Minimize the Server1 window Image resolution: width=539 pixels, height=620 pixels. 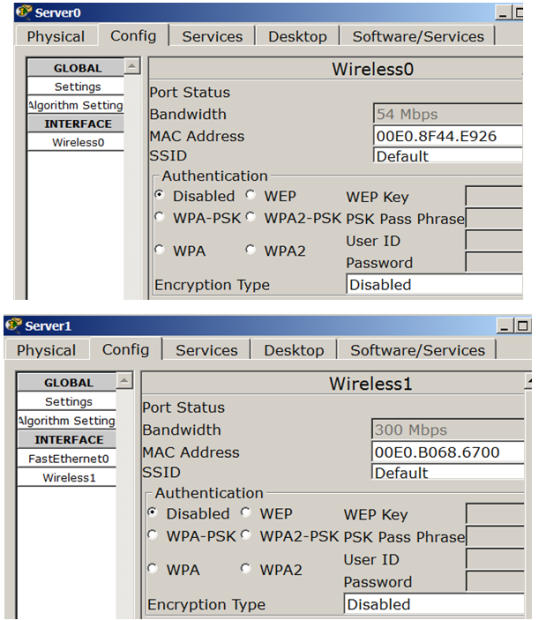click(504, 326)
